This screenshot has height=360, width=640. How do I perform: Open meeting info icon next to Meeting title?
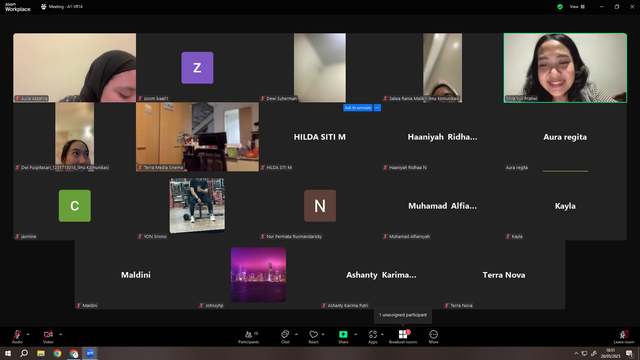(43, 7)
